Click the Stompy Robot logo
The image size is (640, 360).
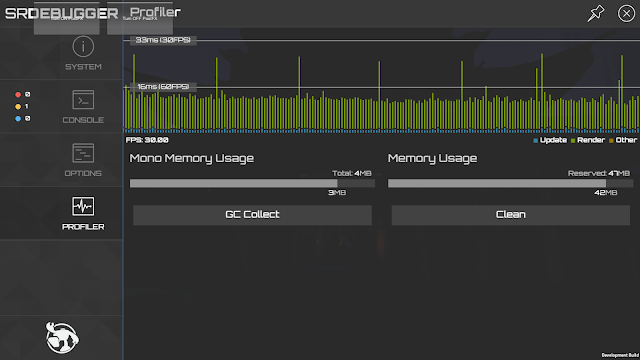(62, 338)
